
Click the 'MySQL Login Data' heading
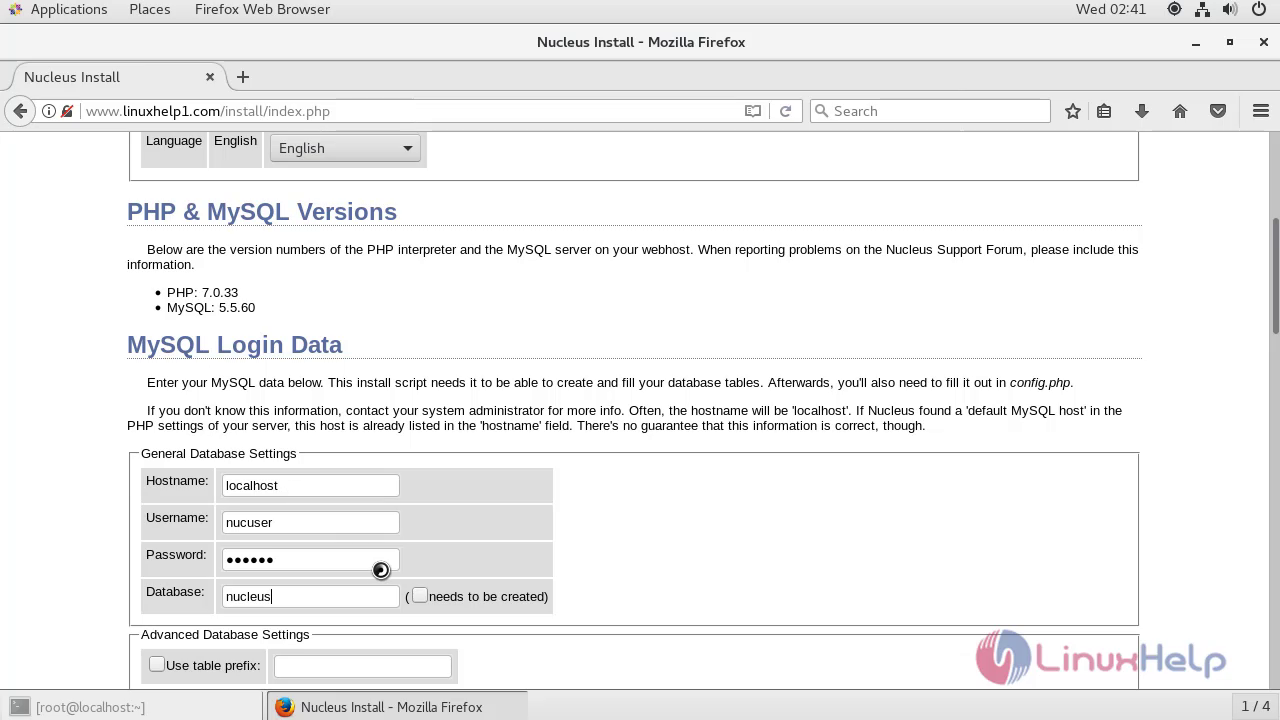coord(234,345)
